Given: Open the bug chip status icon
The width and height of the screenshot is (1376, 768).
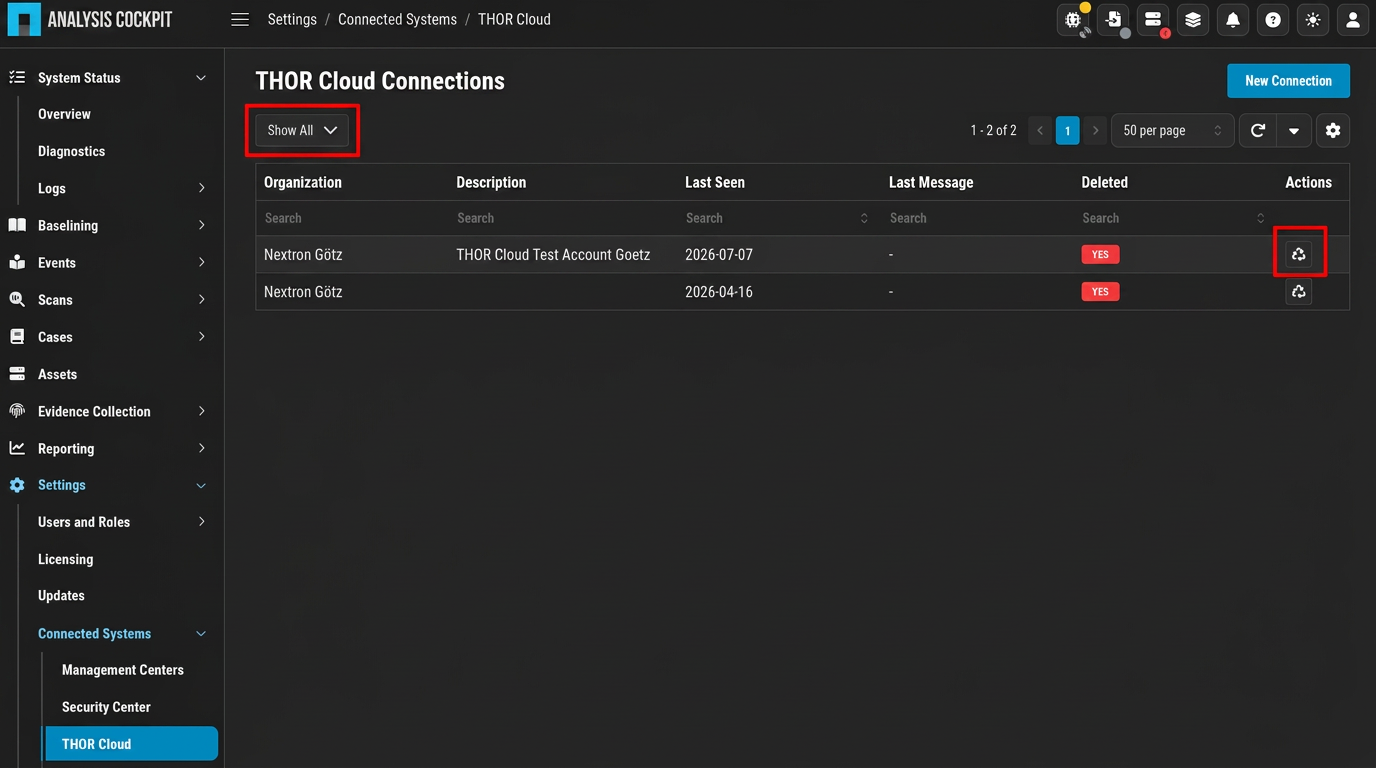Looking at the screenshot, I should [1074, 20].
